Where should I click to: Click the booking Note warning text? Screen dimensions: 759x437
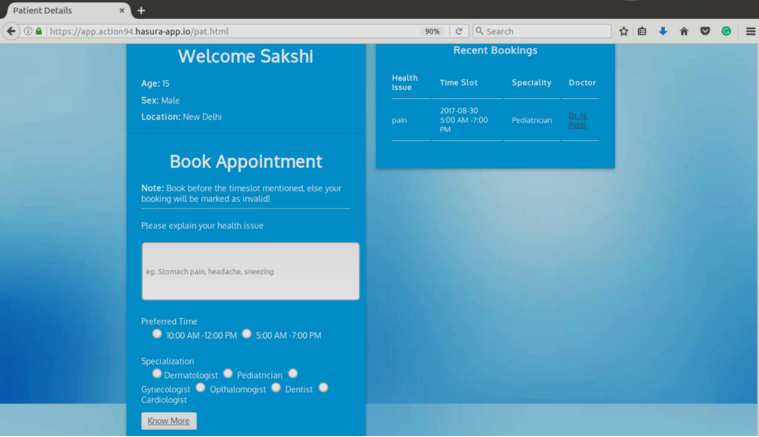click(x=242, y=193)
